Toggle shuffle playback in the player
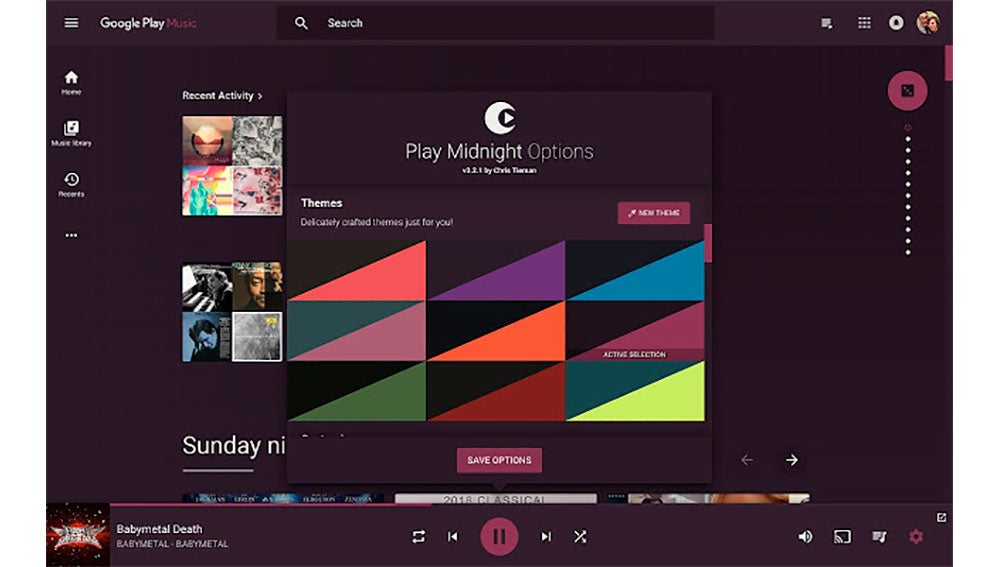Image resolution: width=1000 pixels, height=567 pixels. pos(580,537)
